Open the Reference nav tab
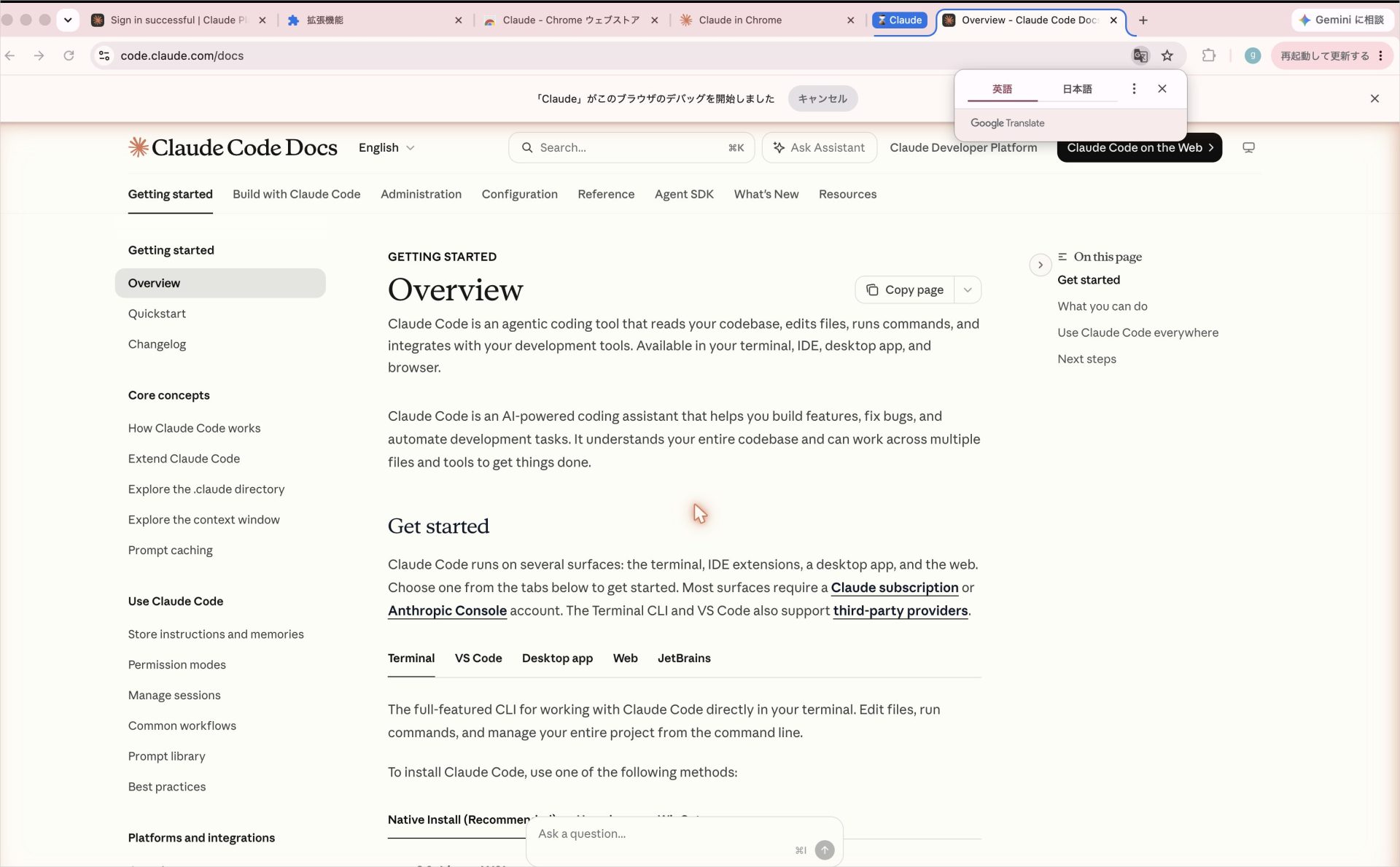Image resolution: width=1400 pixels, height=867 pixels. 606,194
